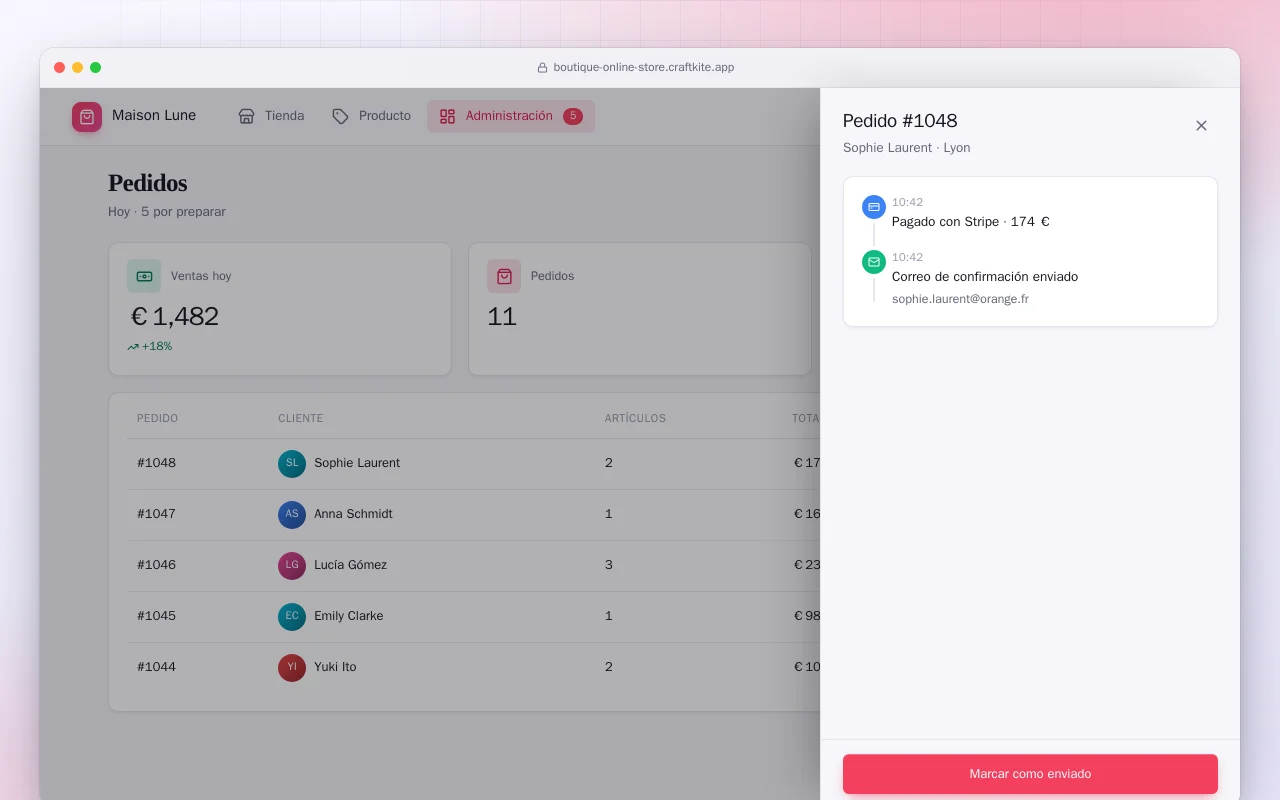Click the blue Stripe payment card icon

[874, 207]
